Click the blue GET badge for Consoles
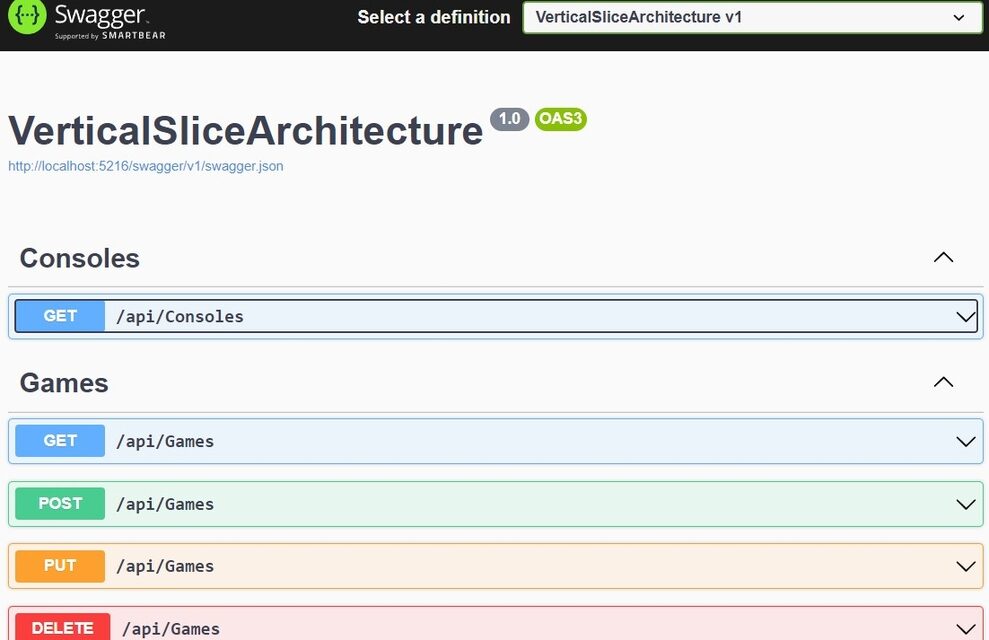 60,316
